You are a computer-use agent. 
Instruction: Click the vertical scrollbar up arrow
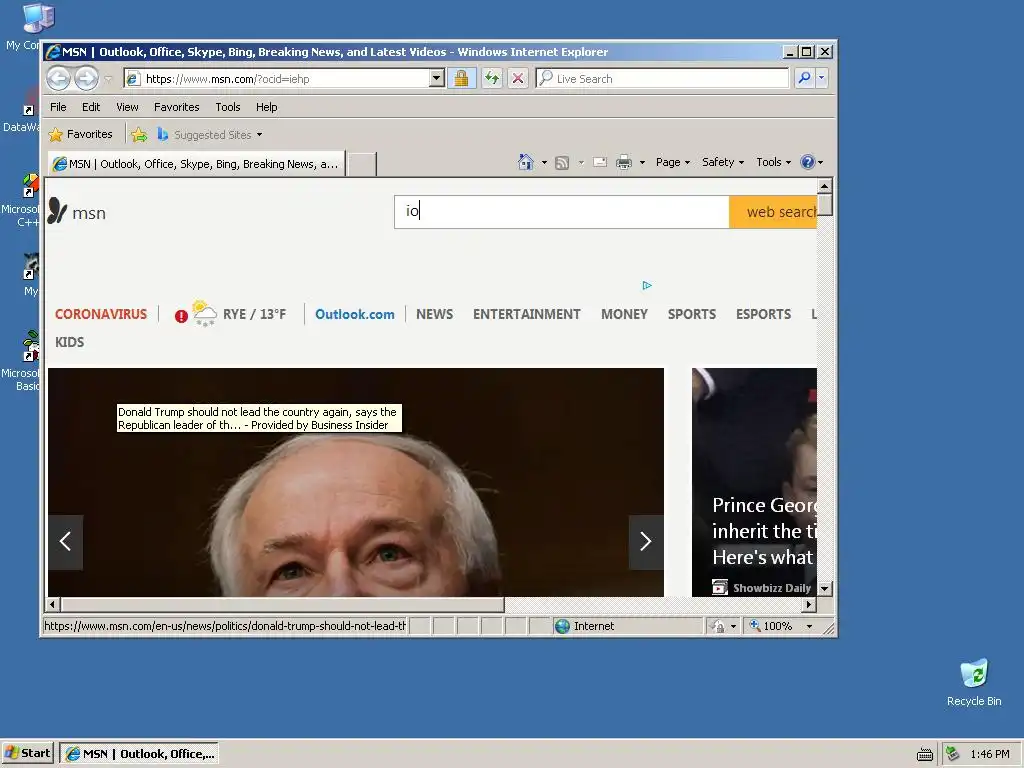pyautogui.click(x=825, y=186)
